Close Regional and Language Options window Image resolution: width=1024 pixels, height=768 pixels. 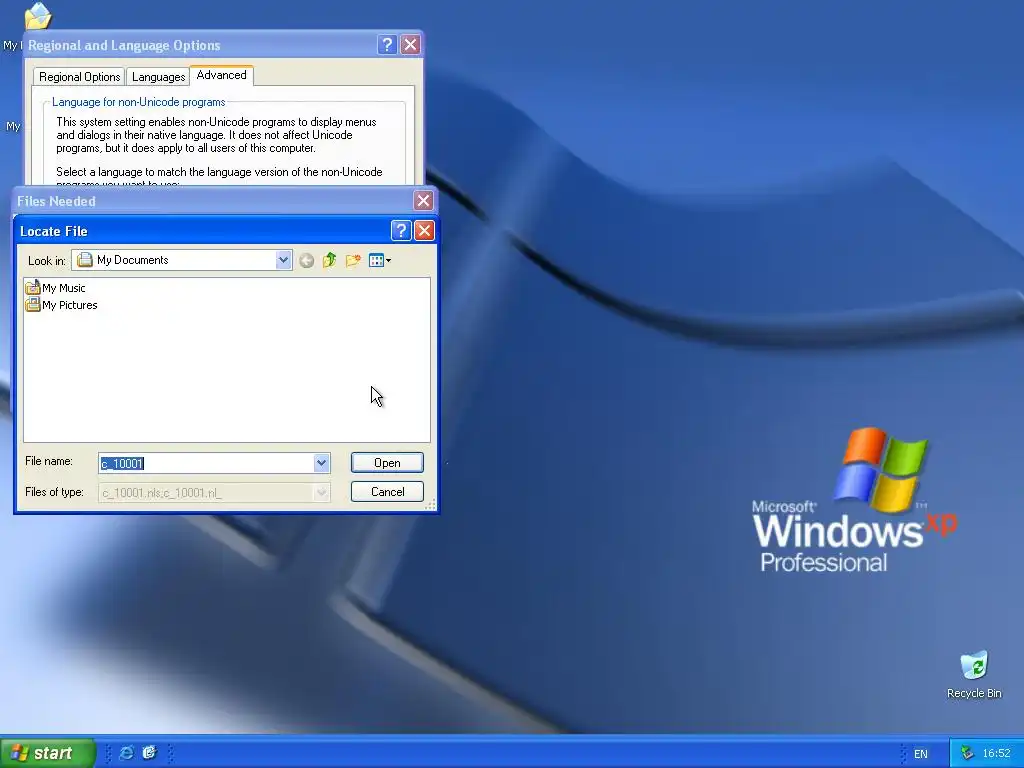(410, 44)
